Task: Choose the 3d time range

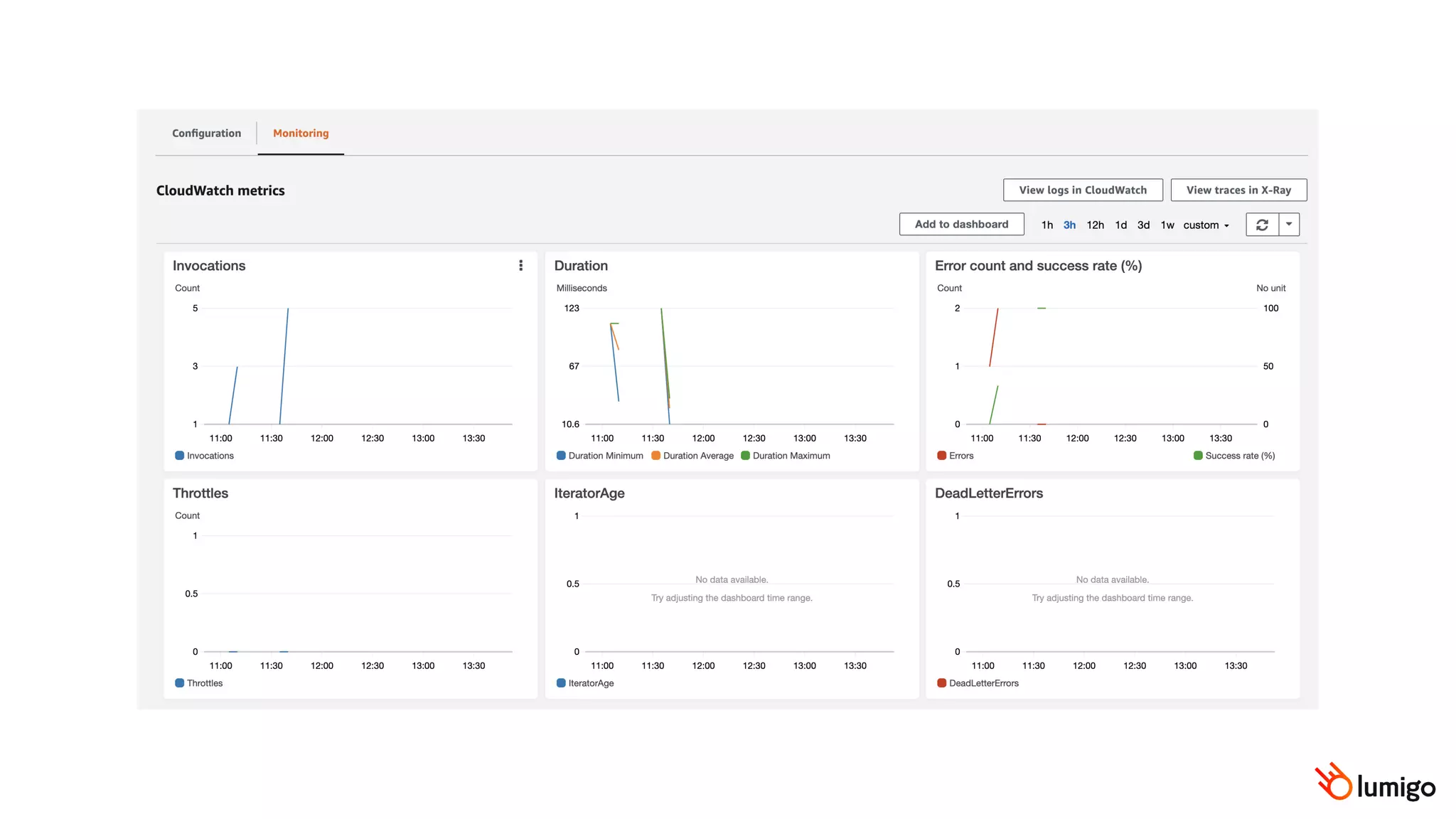Action: (x=1143, y=225)
